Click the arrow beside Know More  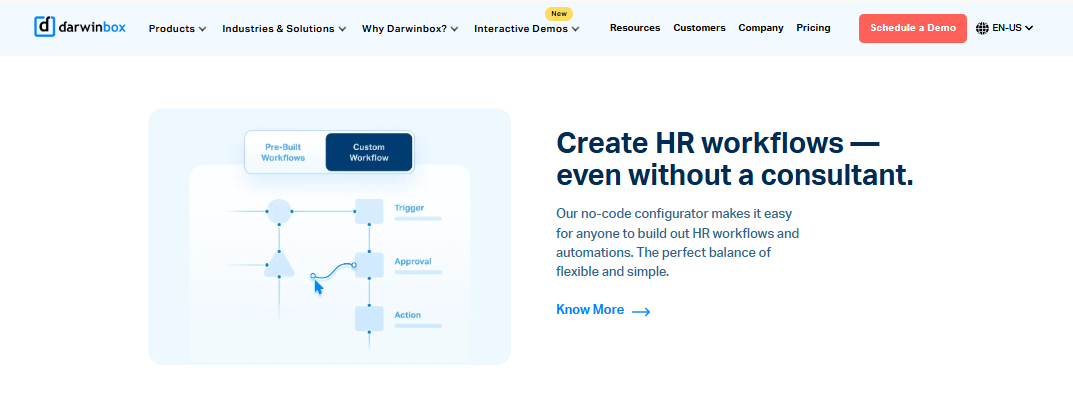pos(641,311)
